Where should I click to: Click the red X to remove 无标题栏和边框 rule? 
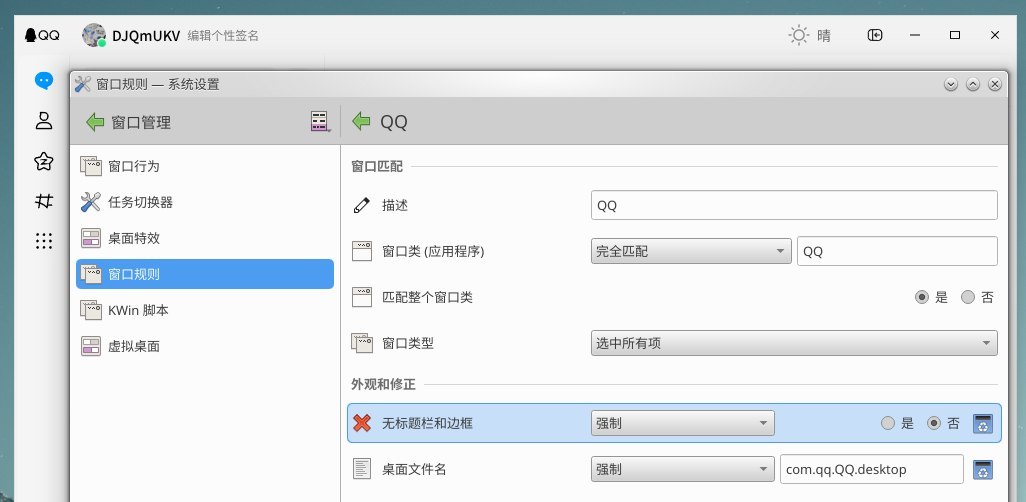click(362, 423)
